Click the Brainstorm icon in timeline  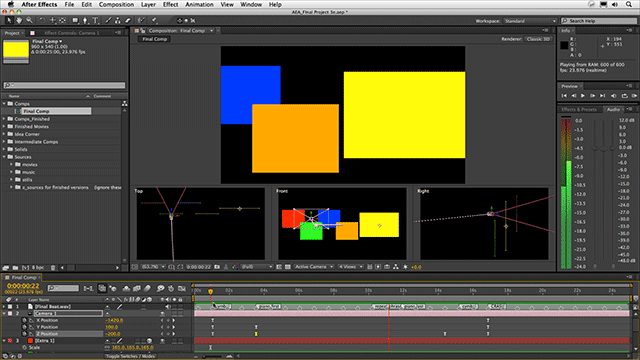coord(161,289)
